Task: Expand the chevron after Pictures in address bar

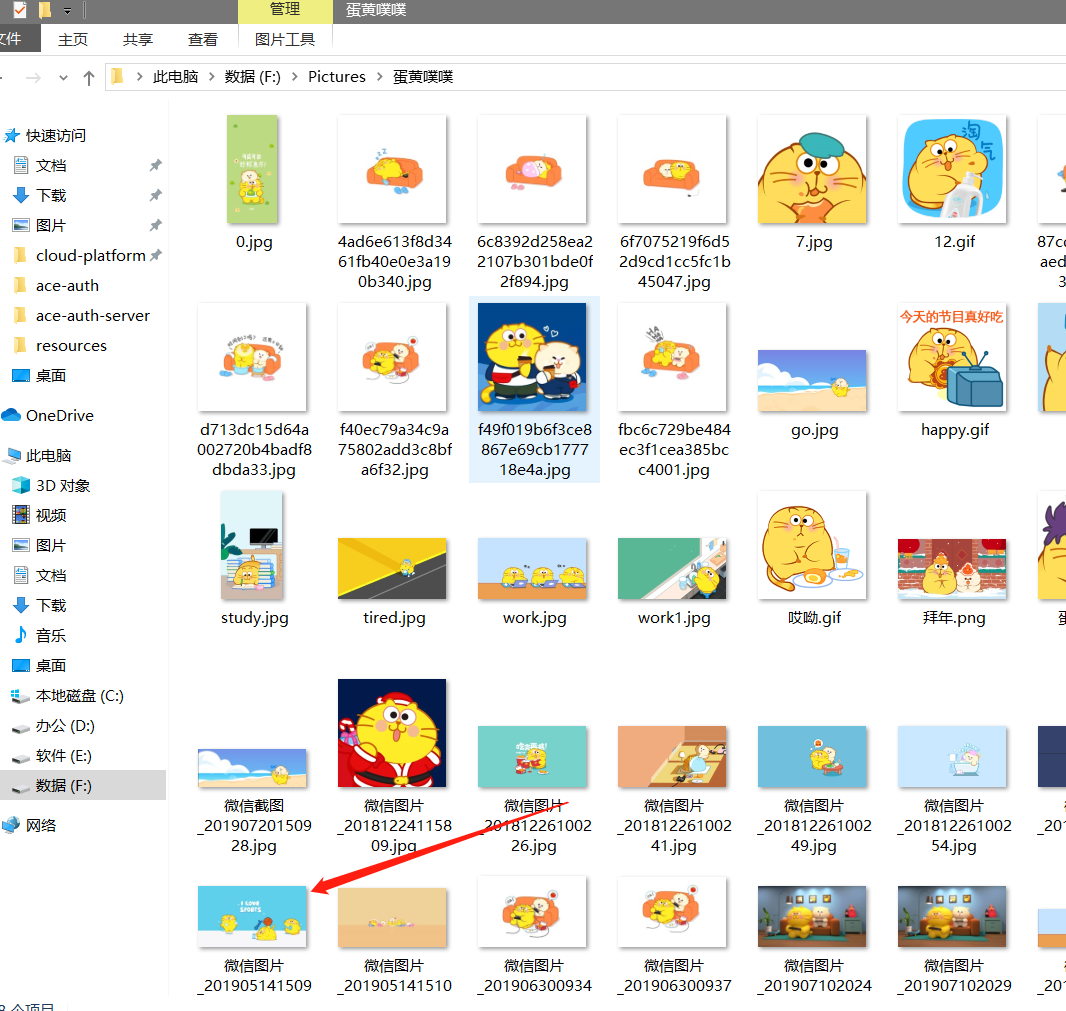Action: (379, 77)
